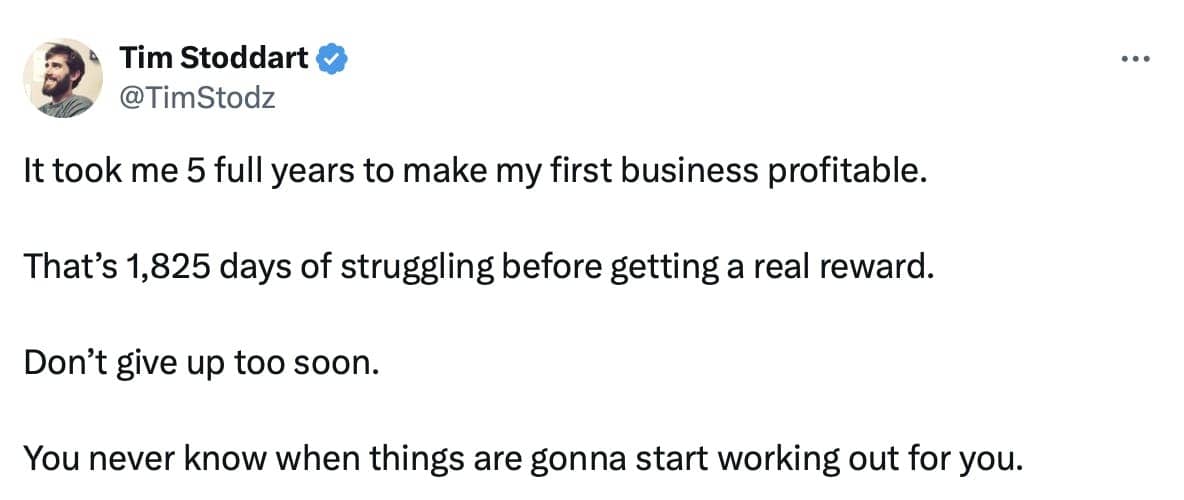
Task: Click the "Don't give up too soon." line
Action: (202, 362)
